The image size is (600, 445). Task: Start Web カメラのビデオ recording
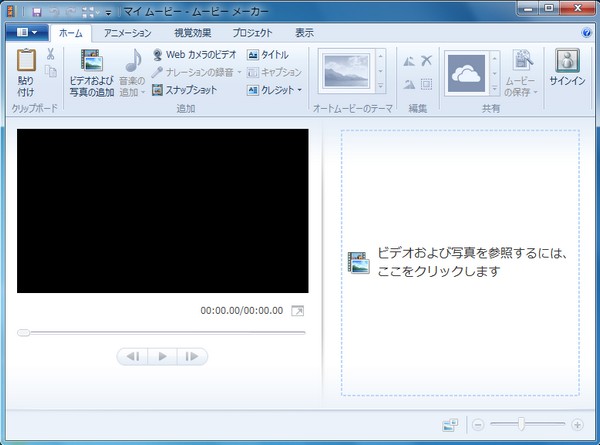(x=195, y=55)
